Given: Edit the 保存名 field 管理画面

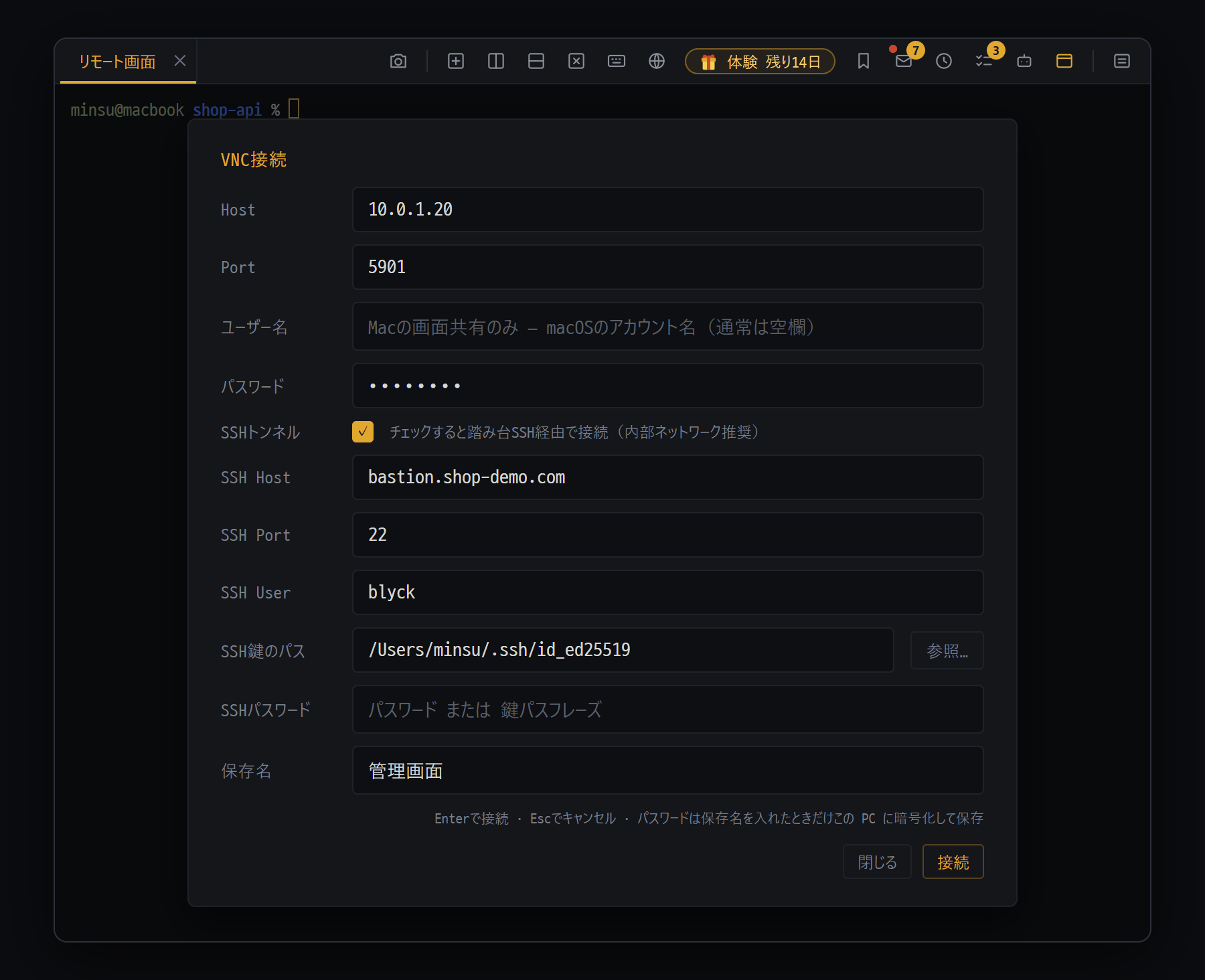Looking at the screenshot, I should [x=667, y=770].
